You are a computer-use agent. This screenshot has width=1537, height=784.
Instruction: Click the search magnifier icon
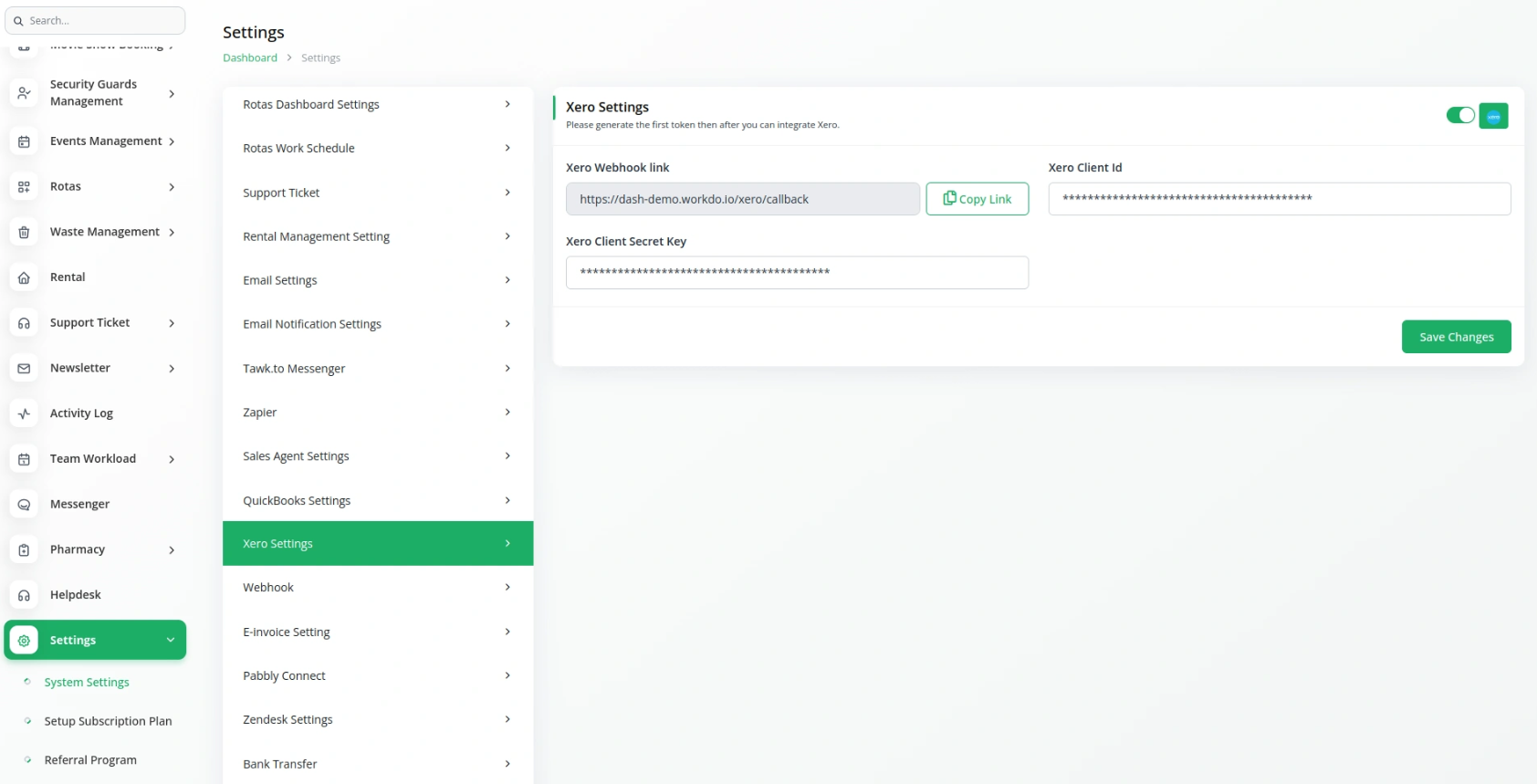tap(18, 21)
